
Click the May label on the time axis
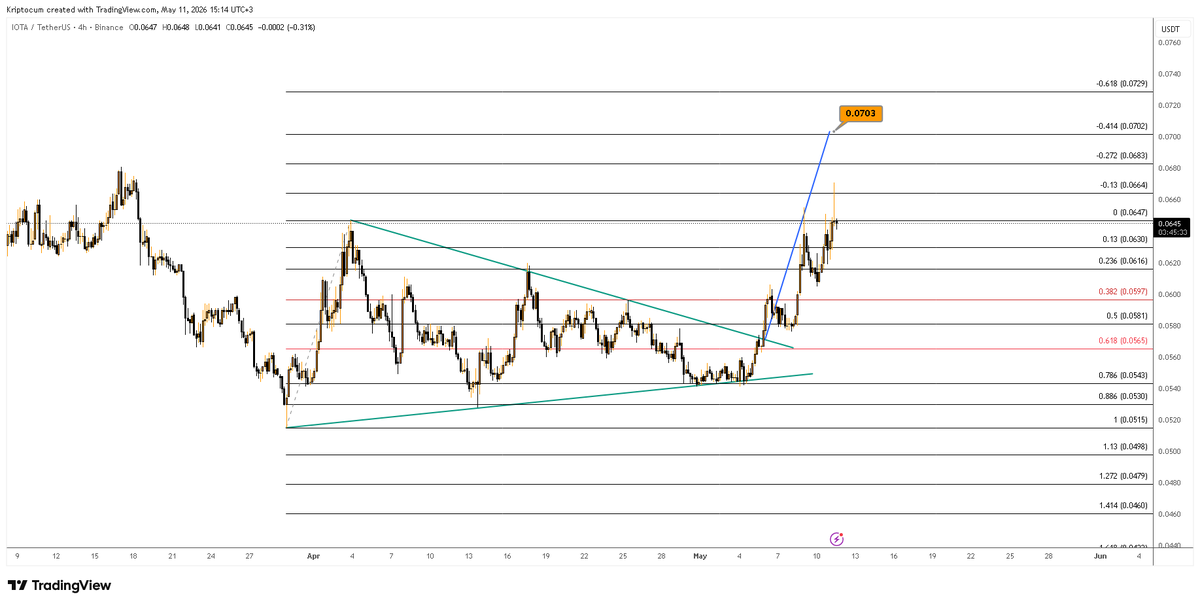click(701, 554)
